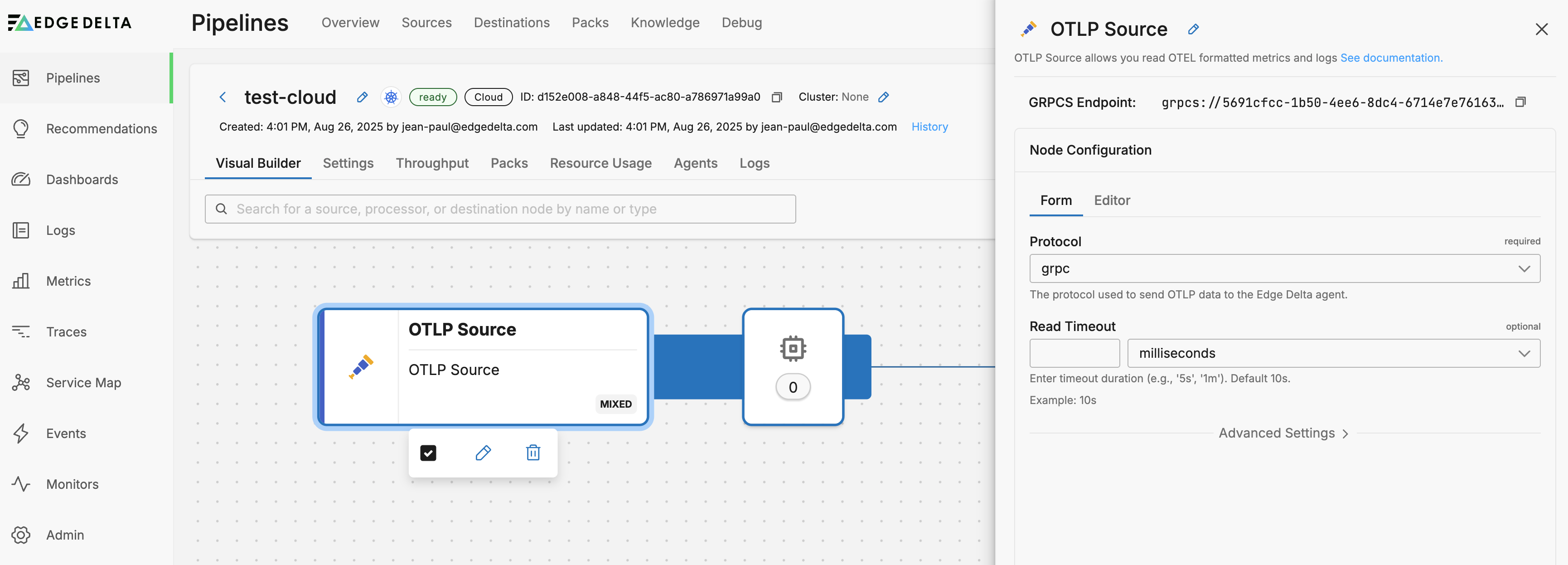Image resolution: width=1568 pixels, height=565 pixels.
Task: Expand Advanced Settings section
Action: point(1284,433)
